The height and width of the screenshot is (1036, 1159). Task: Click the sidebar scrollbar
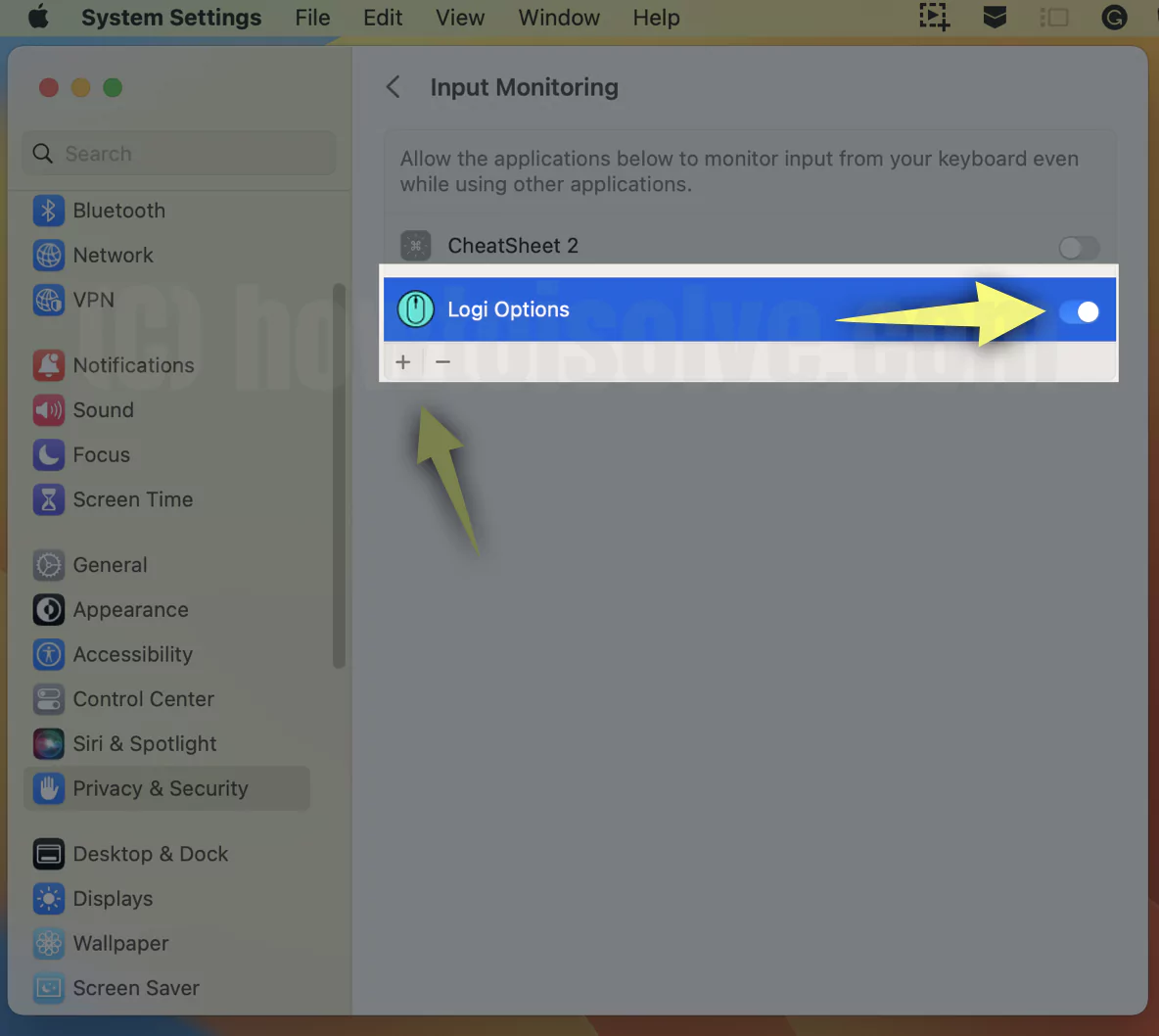(340, 476)
